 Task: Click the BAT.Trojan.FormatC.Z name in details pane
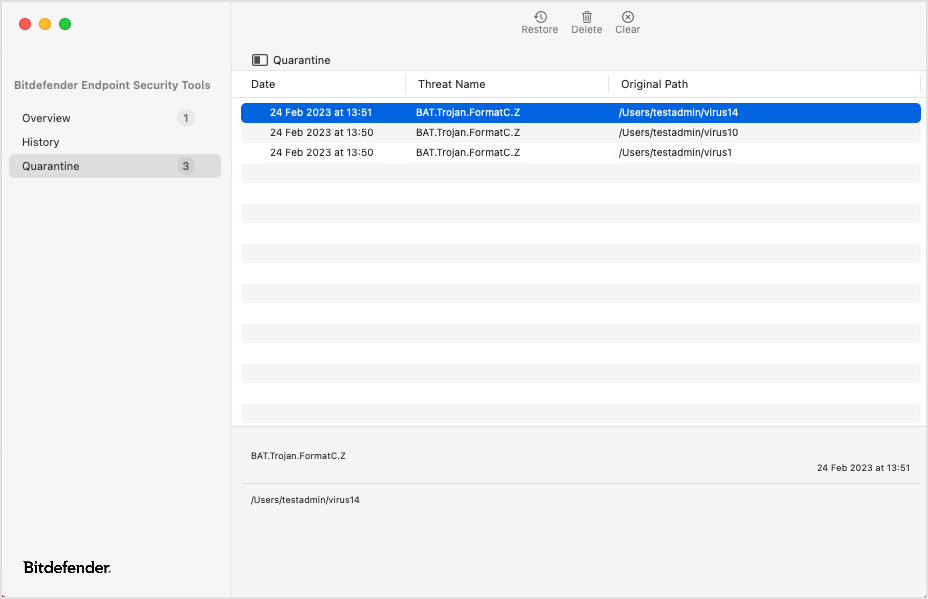(297, 455)
